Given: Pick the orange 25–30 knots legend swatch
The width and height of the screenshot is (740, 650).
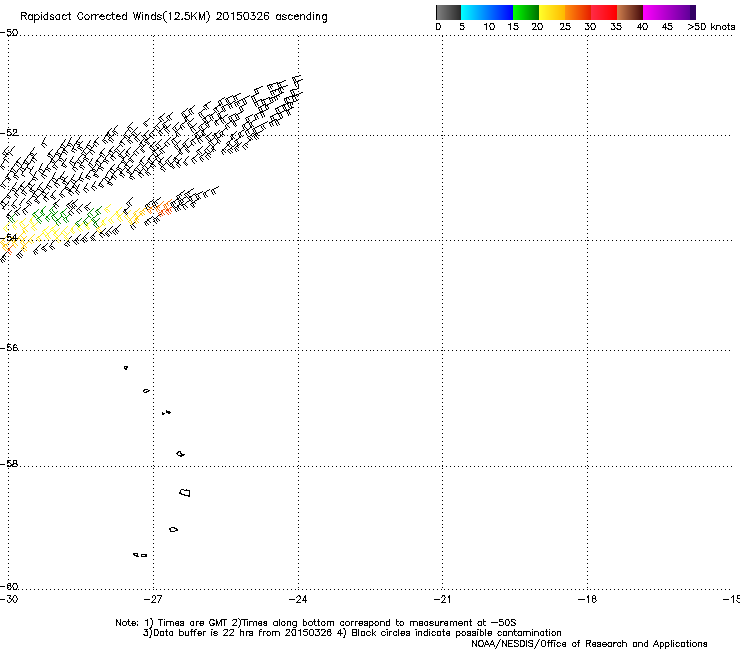Looking at the screenshot, I should (x=578, y=12).
